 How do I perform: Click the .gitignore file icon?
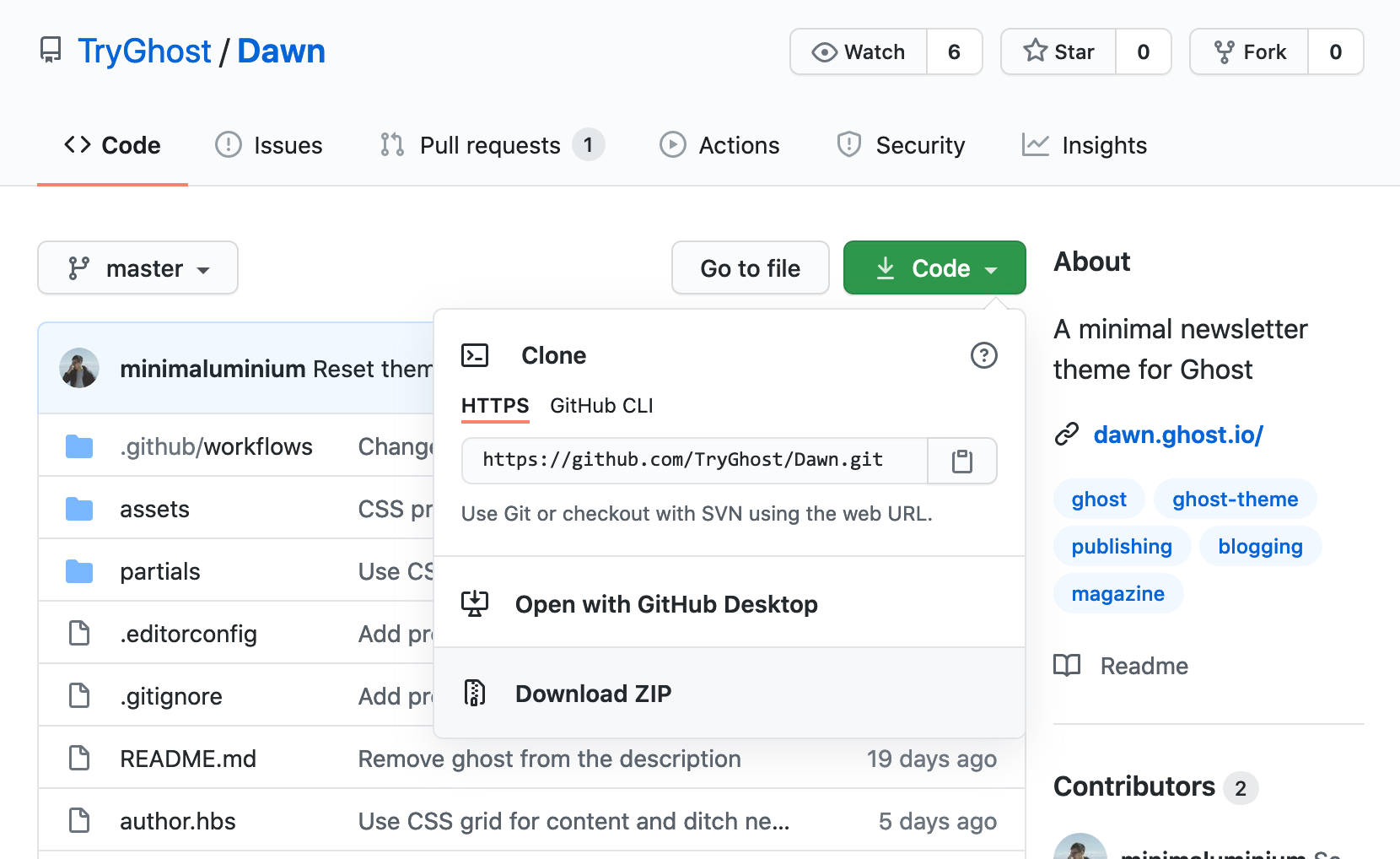(x=79, y=695)
